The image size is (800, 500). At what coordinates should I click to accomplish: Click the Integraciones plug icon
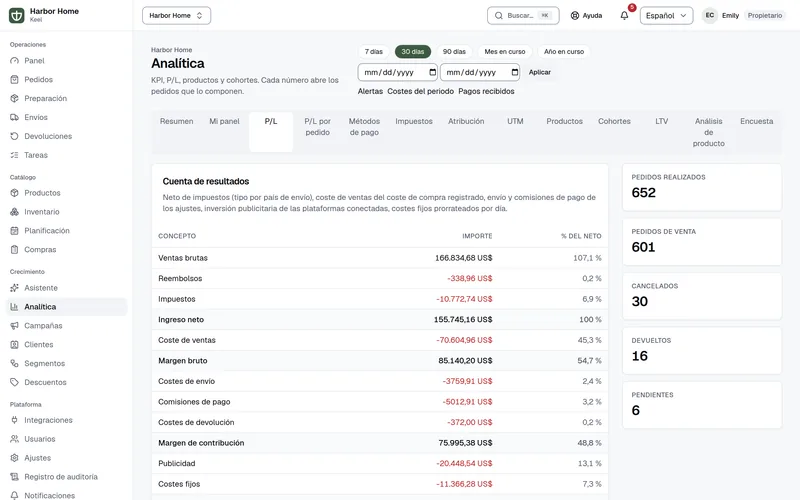click(x=14, y=420)
